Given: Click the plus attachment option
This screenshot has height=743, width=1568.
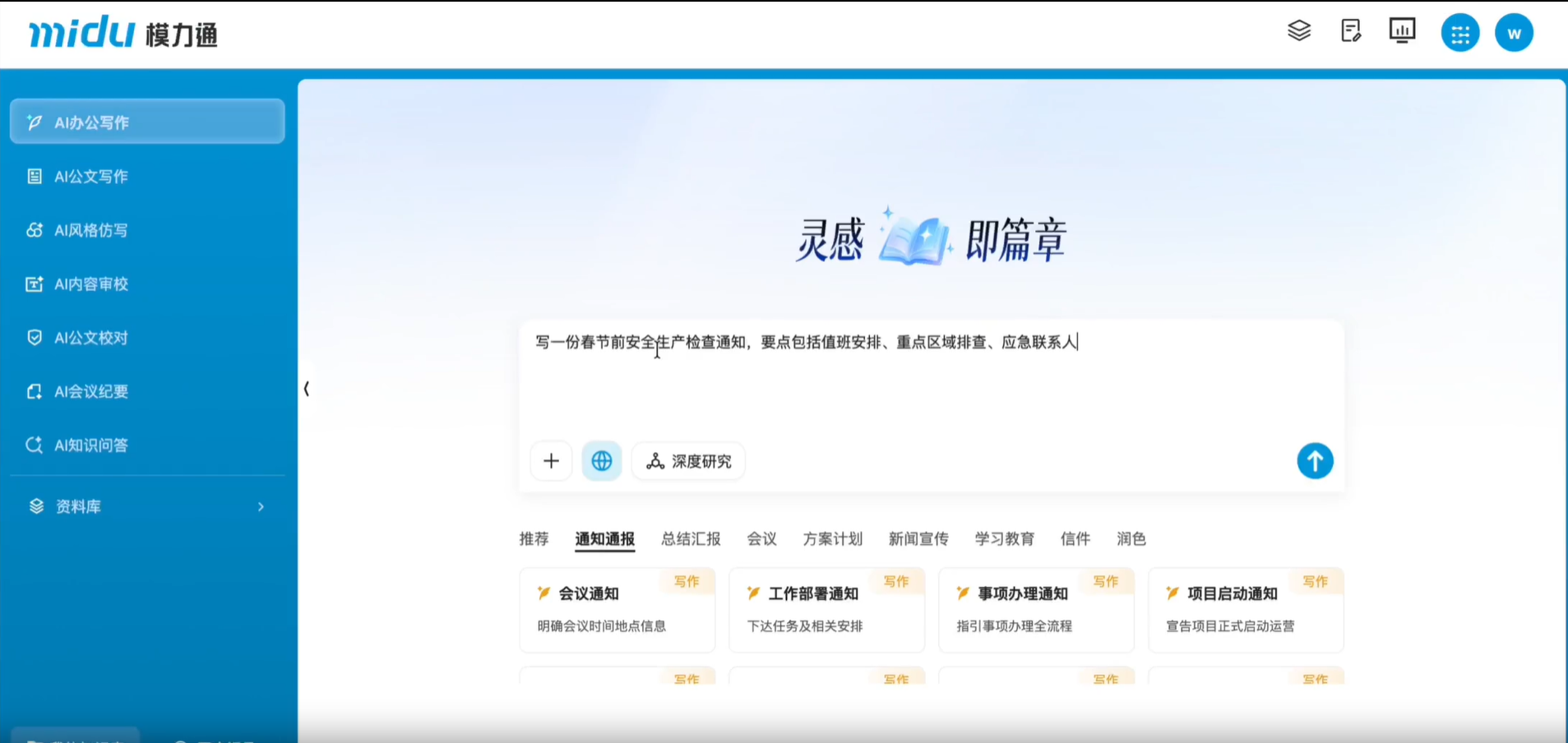Looking at the screenshot, I should 551,461.
